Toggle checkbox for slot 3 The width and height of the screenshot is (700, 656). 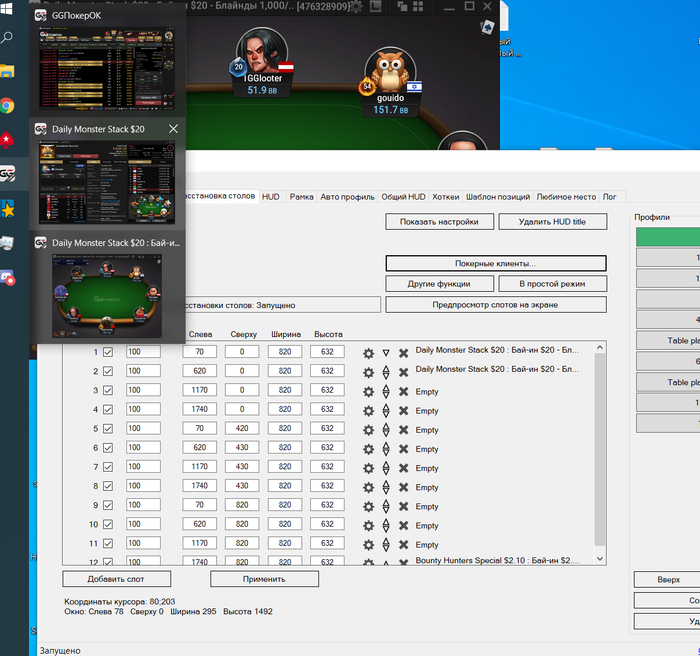pos(108,390)
